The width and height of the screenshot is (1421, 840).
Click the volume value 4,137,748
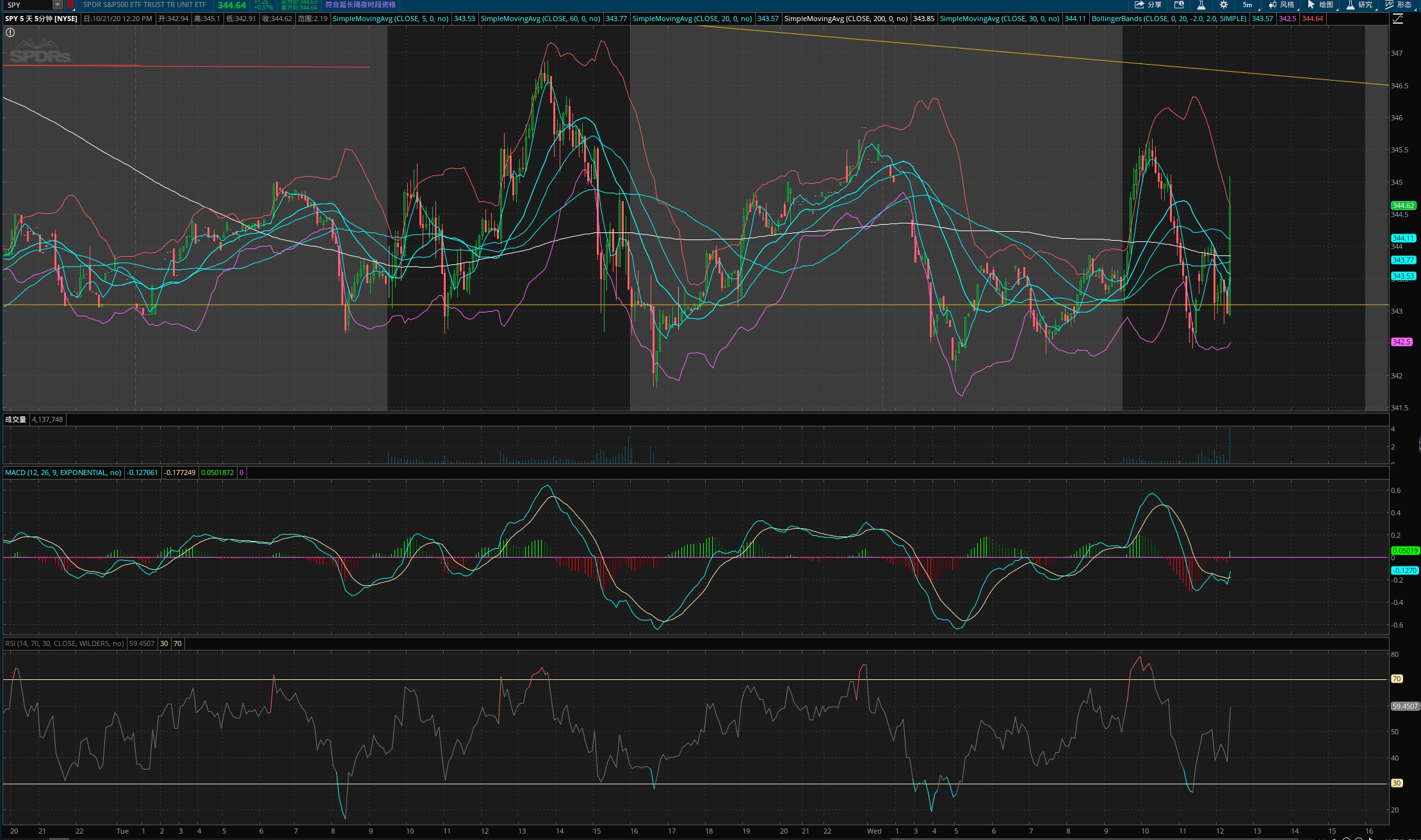47,419
